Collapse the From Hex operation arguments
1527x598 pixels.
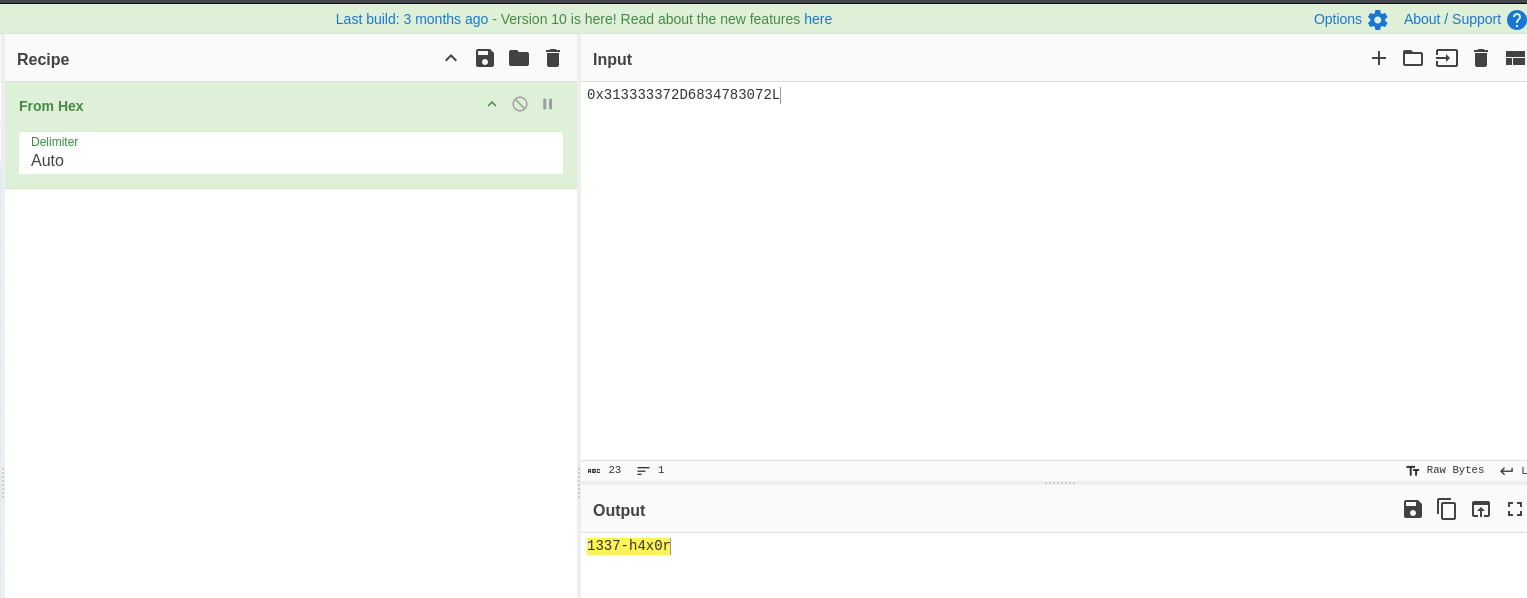492,104
